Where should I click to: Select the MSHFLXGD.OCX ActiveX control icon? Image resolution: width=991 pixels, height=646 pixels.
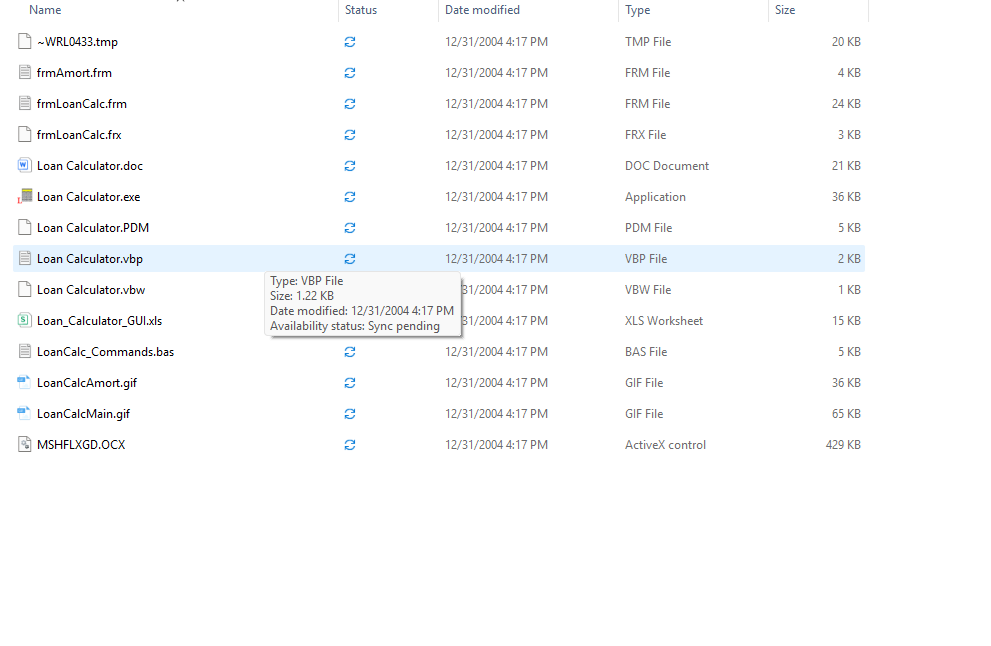click(26, 445)
